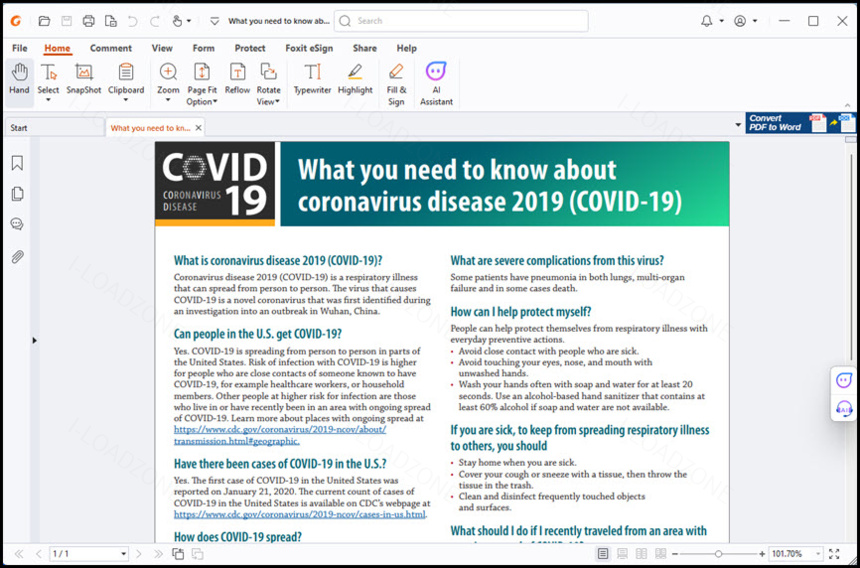
Task: Open the Help ribbon tab
Action: (407, 48)
